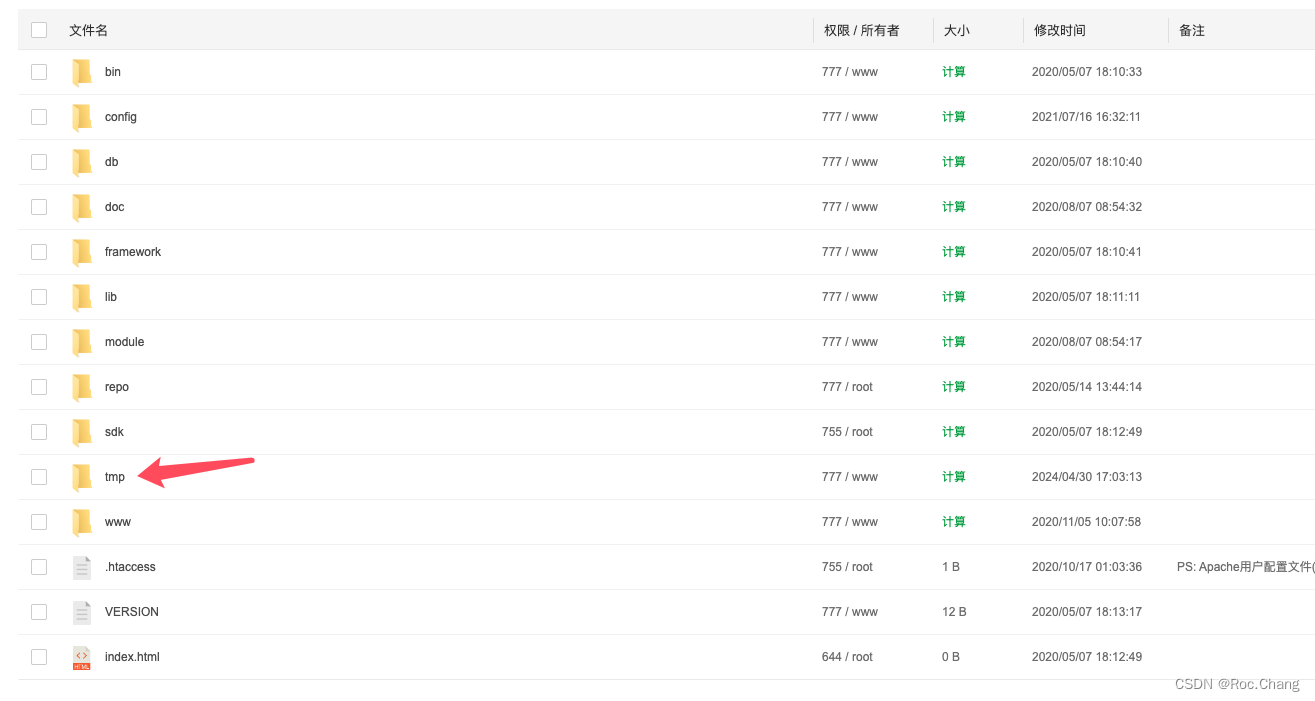
Task: Open the module folder name link
Action: [x=124, y=342]
